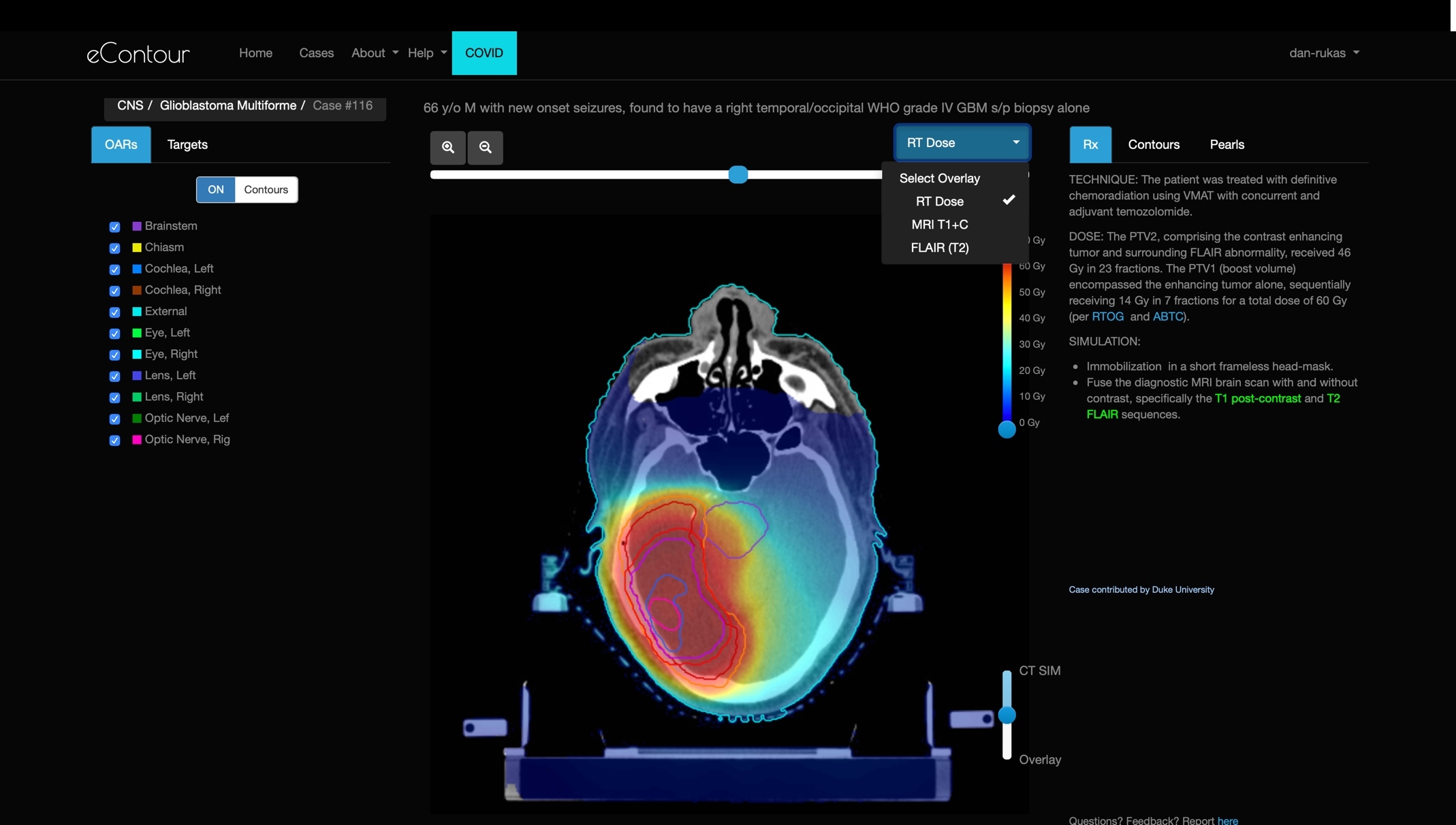1456x825 pixels.
Task: Toggle the Cochlea, Left checkbox
Action: (x=114, y=270)
